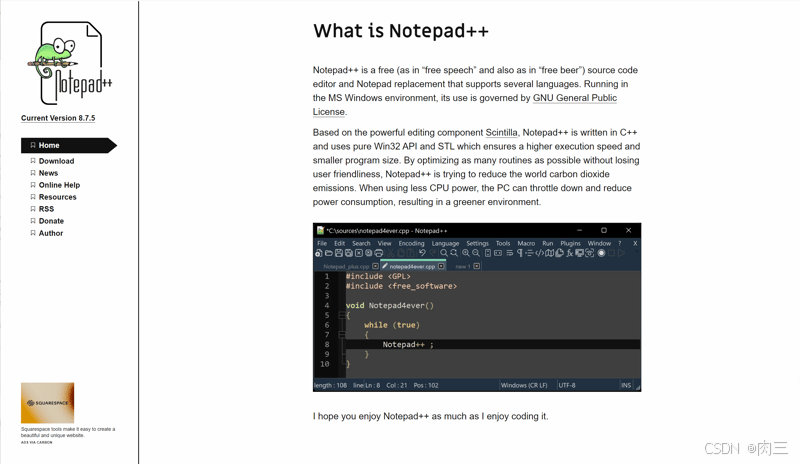Click the Windows (CR LF) status bar entry
The width and height of the screenshot is (800, 464).
524,385
